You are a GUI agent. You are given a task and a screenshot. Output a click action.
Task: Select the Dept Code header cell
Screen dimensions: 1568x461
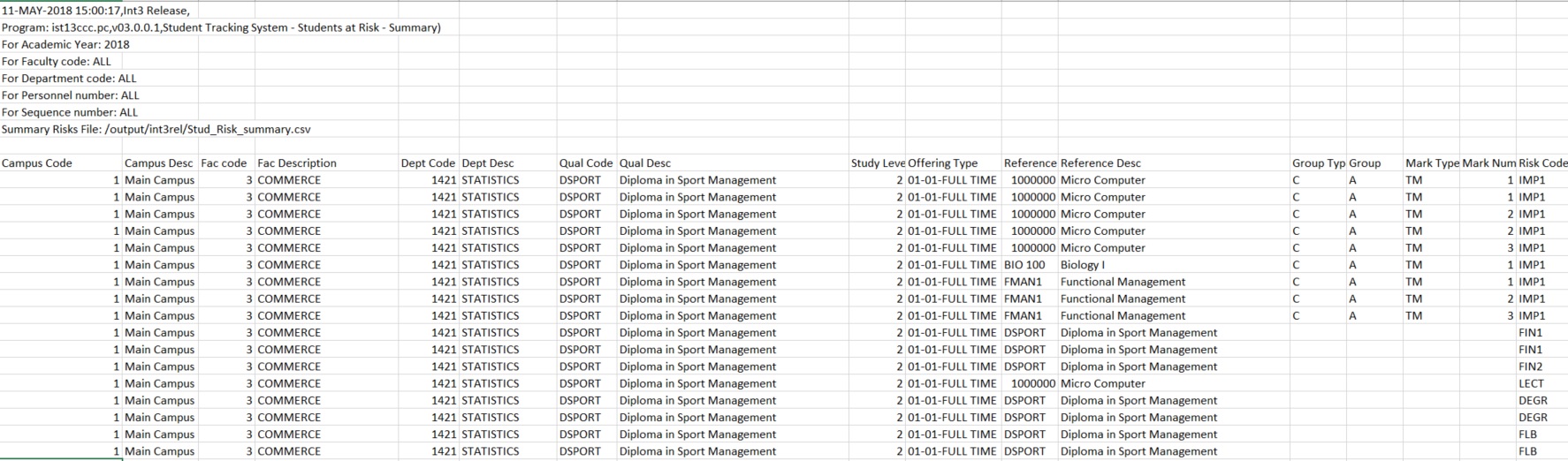[x=428, y=163]
